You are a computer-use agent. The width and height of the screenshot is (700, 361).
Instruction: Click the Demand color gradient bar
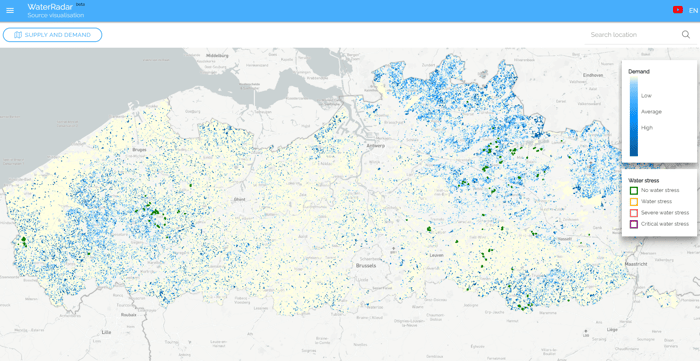click(633, 116)
